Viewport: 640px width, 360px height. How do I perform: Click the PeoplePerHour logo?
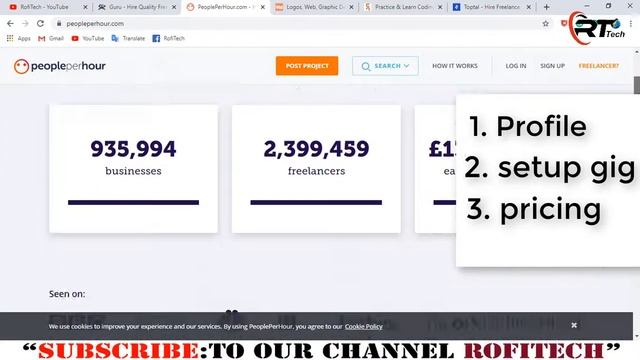tap(60, 66)
